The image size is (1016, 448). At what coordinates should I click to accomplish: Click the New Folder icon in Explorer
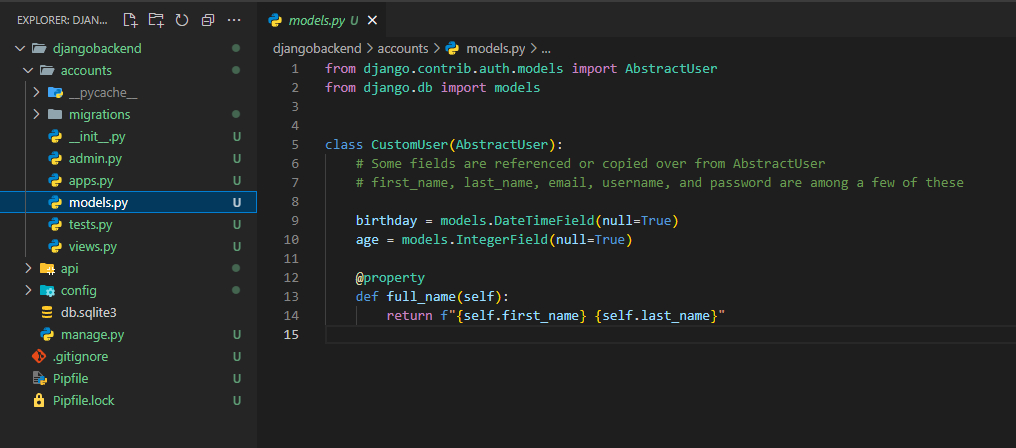point(156,20)
